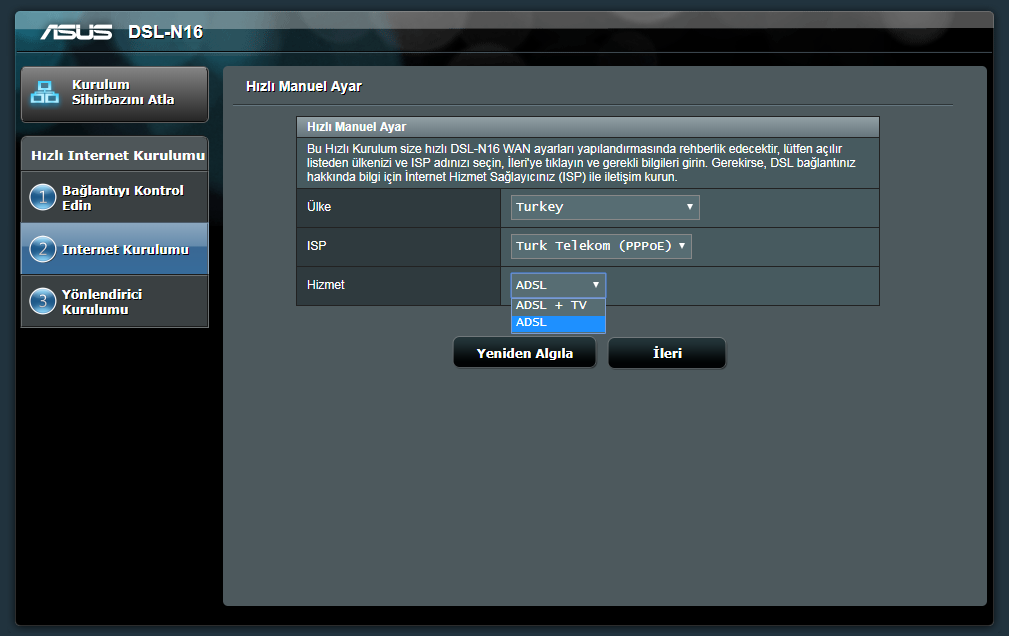Click the step 1 circle icon
This screenshot has width=1009, height=636.
click(x=42, y=198)
